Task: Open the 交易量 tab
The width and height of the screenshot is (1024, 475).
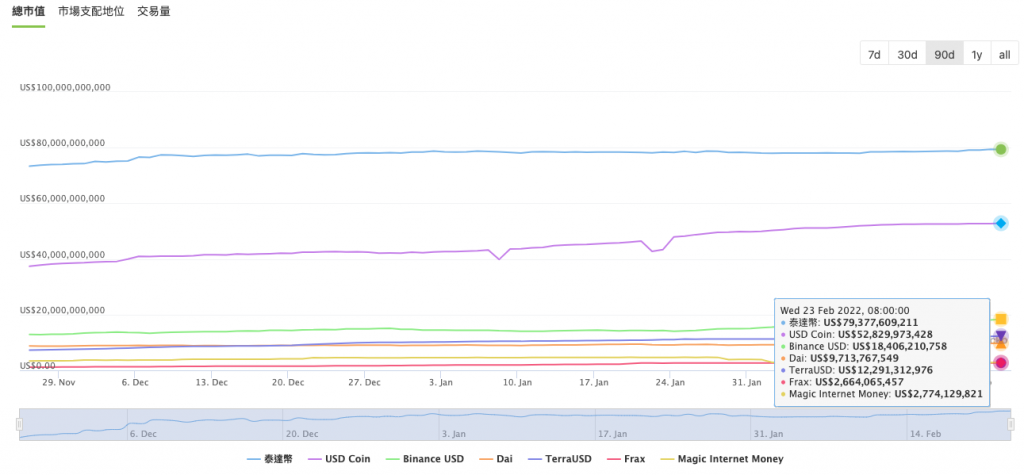Action: tap(153, 12)
